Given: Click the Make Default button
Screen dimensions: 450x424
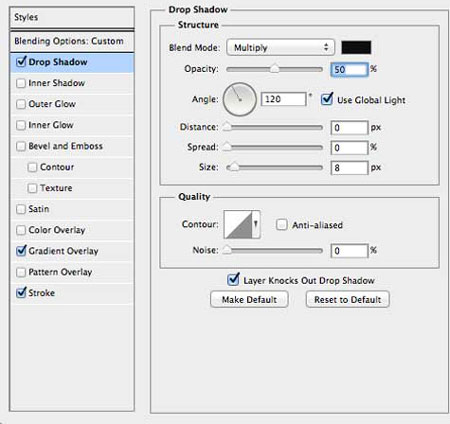Looking at the screenshot, I should [249, 299].
